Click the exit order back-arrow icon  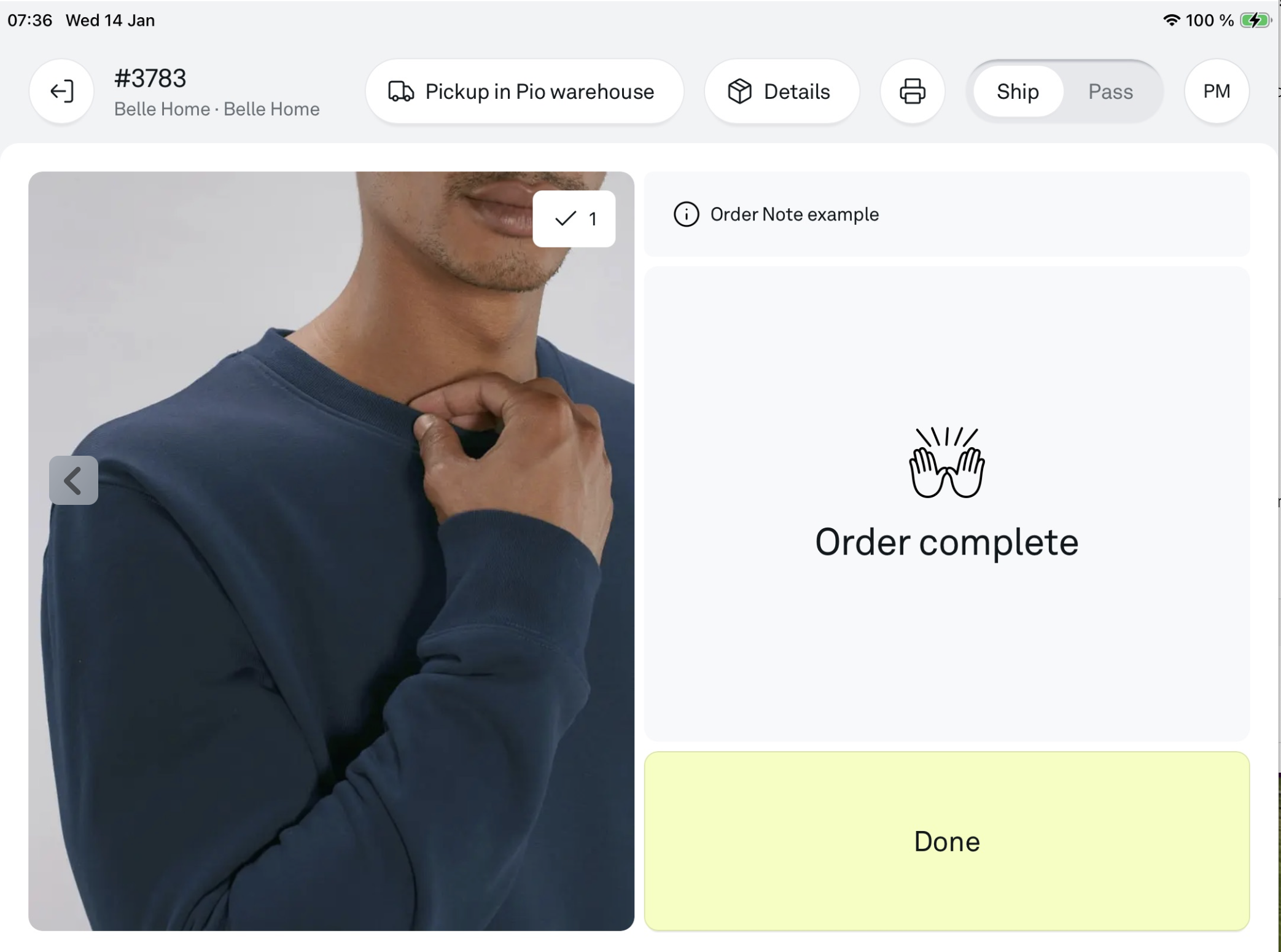pyautogui.click(x=61, y=92)
